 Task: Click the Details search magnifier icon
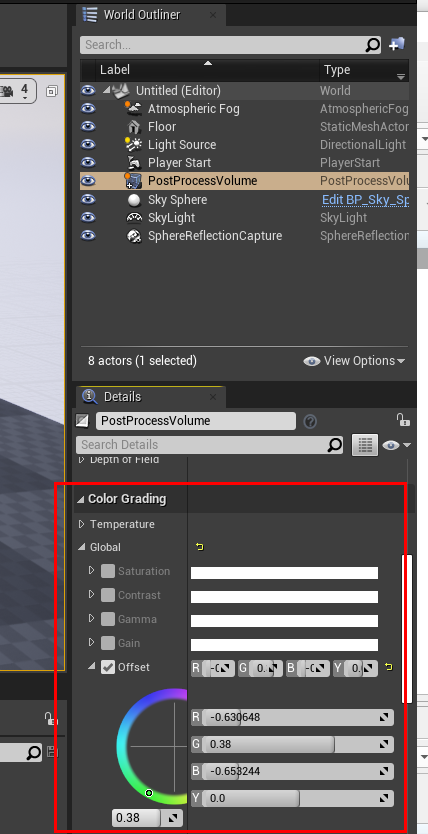pos(334,445)
